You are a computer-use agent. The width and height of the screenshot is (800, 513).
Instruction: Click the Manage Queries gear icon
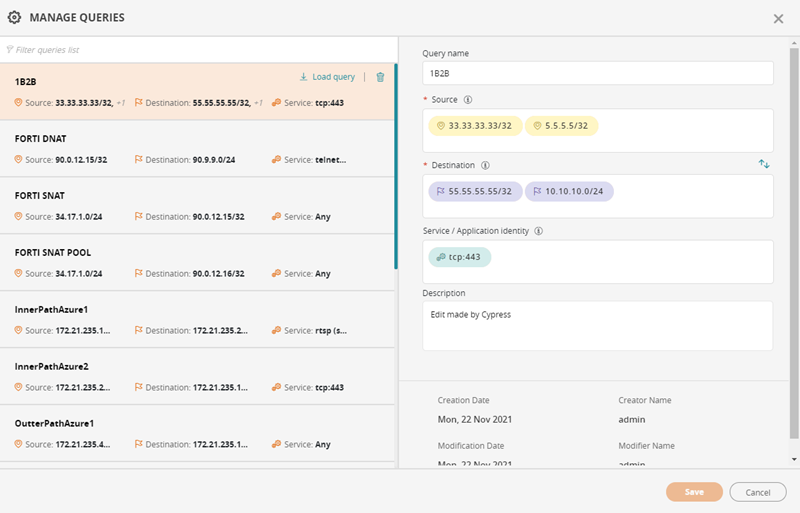(14, 18)
